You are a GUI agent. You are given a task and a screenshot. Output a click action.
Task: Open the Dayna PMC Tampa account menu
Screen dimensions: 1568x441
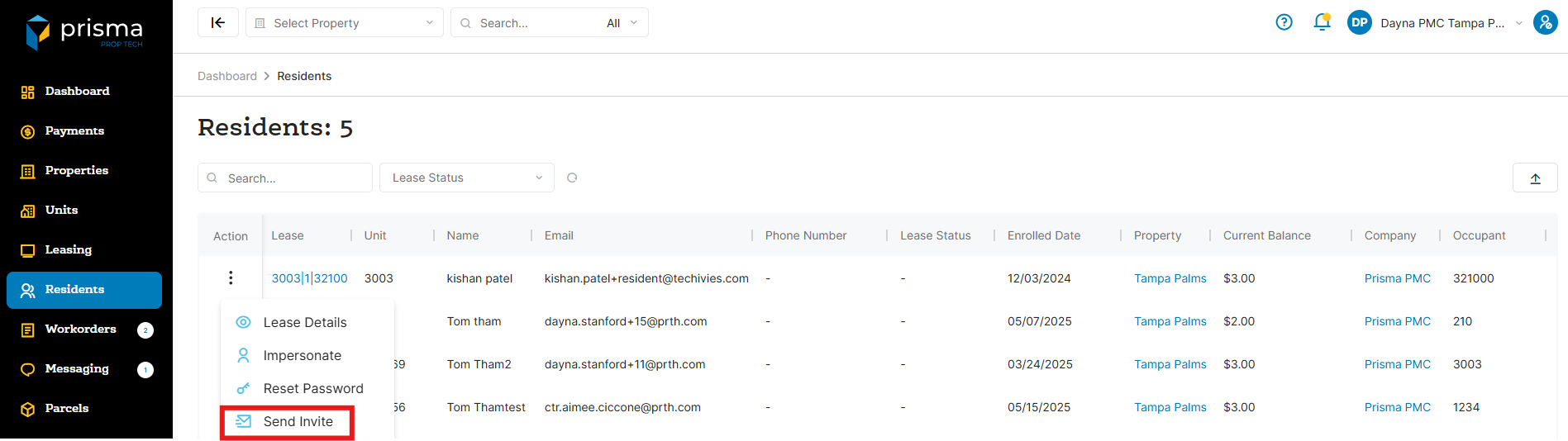click(1442, 23)
